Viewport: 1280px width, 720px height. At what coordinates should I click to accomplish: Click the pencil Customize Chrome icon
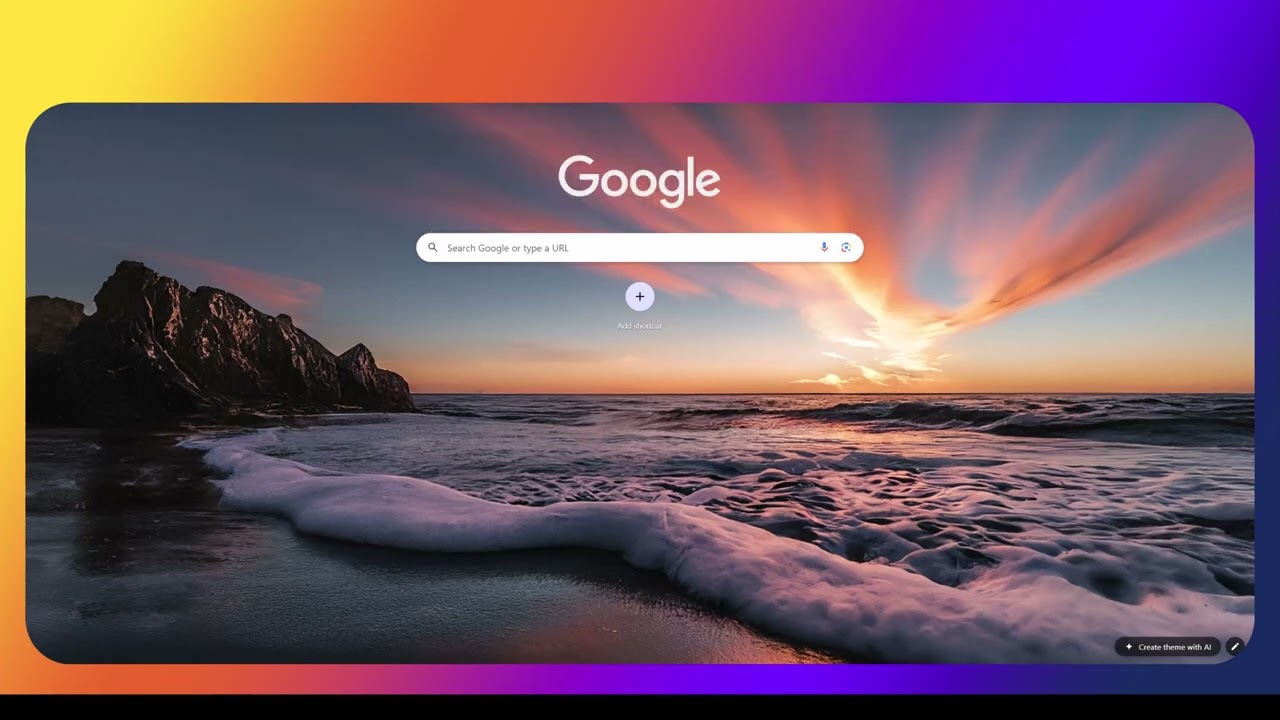tap(1235, 647)
